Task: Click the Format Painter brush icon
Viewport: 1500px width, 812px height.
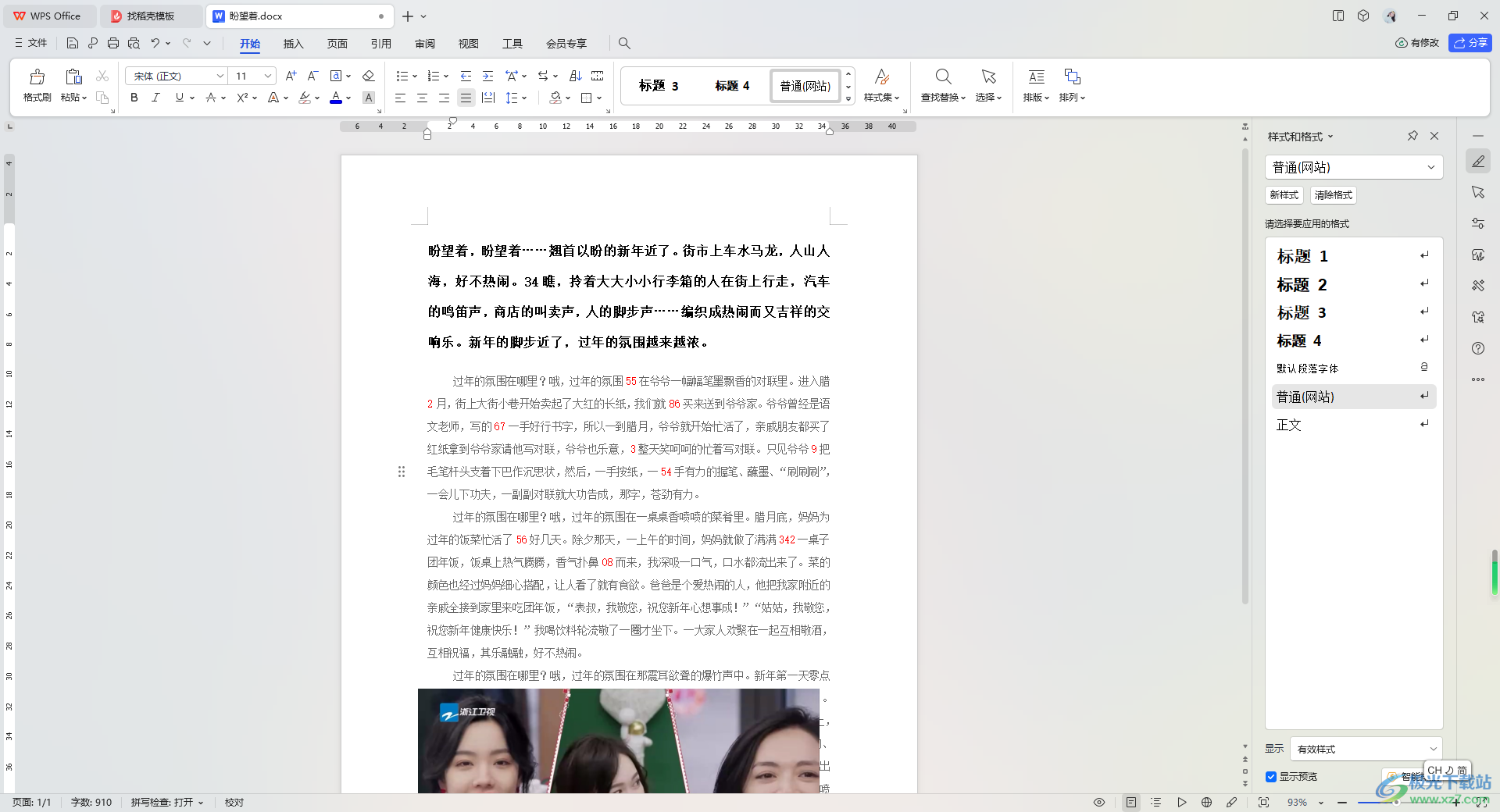Action: pos(37,77)
